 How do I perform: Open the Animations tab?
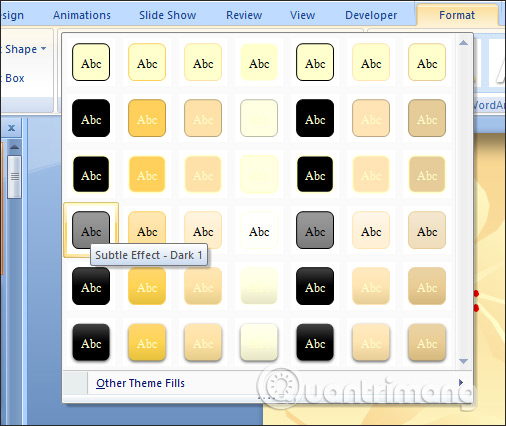coord(82,15)
